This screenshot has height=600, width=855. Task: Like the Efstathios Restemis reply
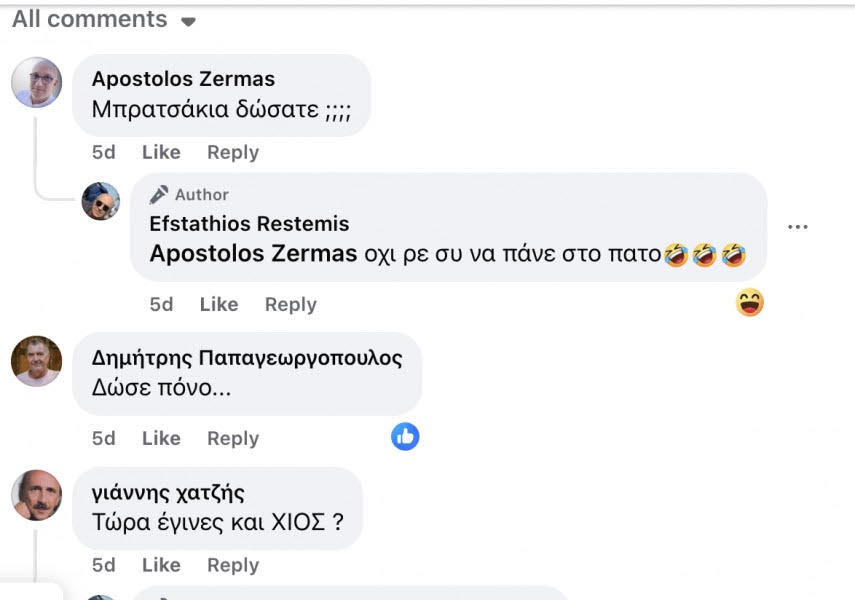[219, 305]
